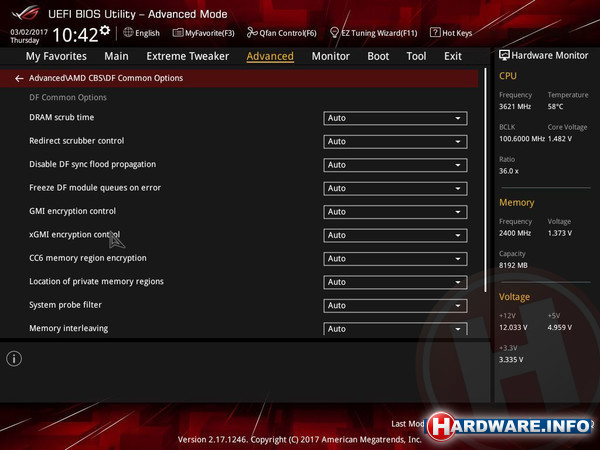This screenshot has width=600, height=450.
Task: Click the back arrow in the breadcrumb
Action: [19, 78]
